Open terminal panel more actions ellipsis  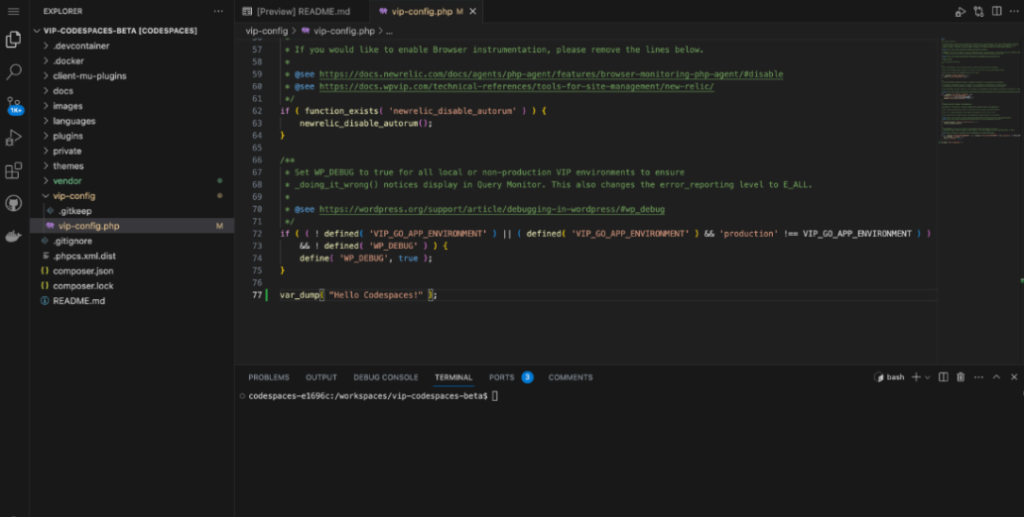[x=978, y=377]
